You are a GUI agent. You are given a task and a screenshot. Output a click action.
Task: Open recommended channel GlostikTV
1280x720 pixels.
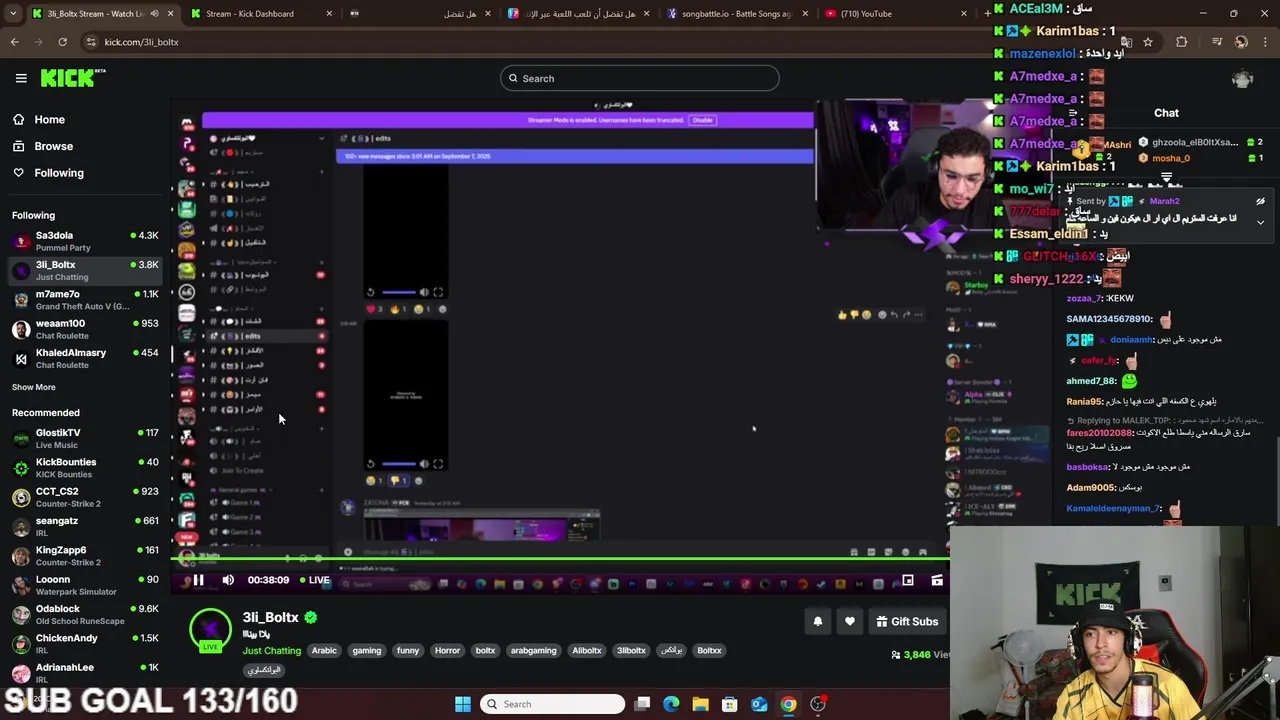tap(85, 438)
